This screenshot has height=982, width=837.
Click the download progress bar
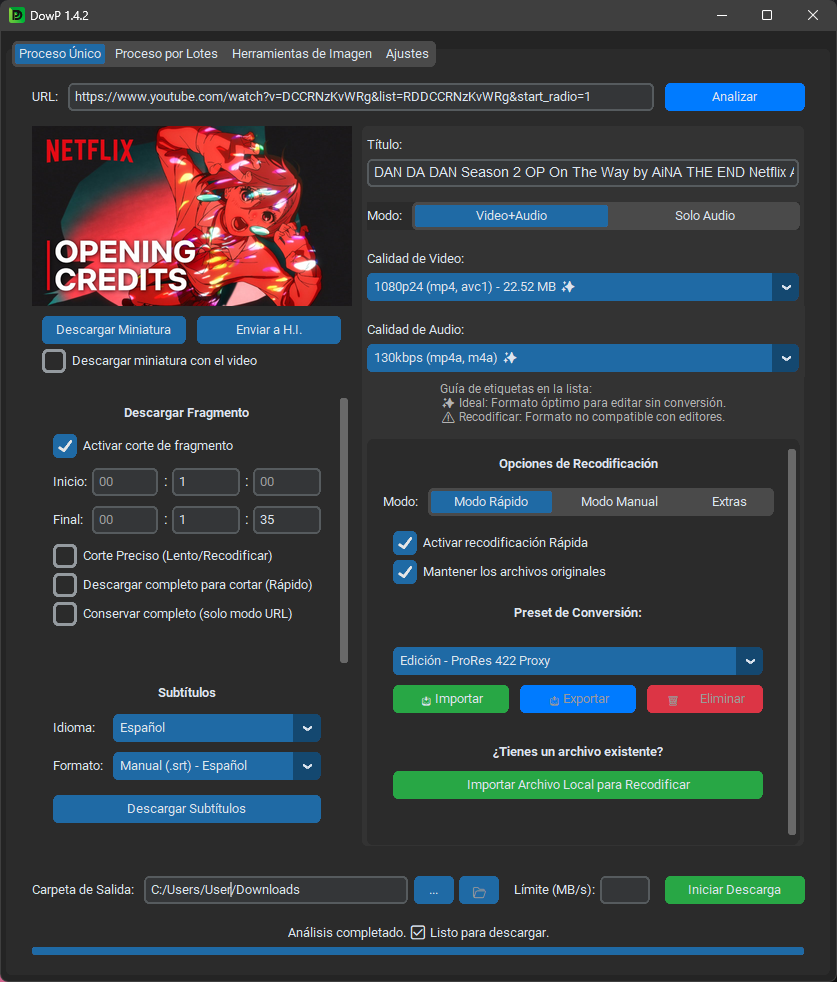click(x=418, y=951)
